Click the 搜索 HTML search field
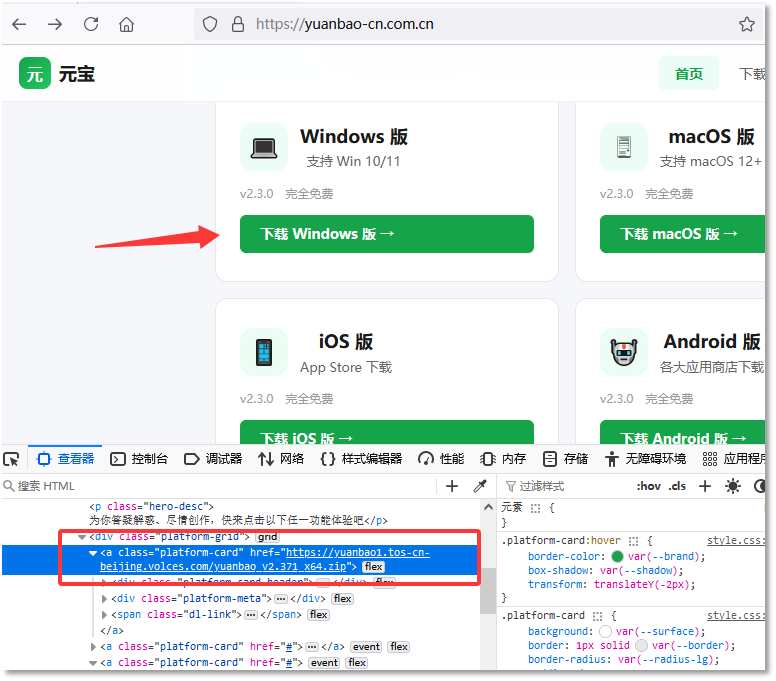This screenshot has height=681, width=776. [x=219, y=486]
